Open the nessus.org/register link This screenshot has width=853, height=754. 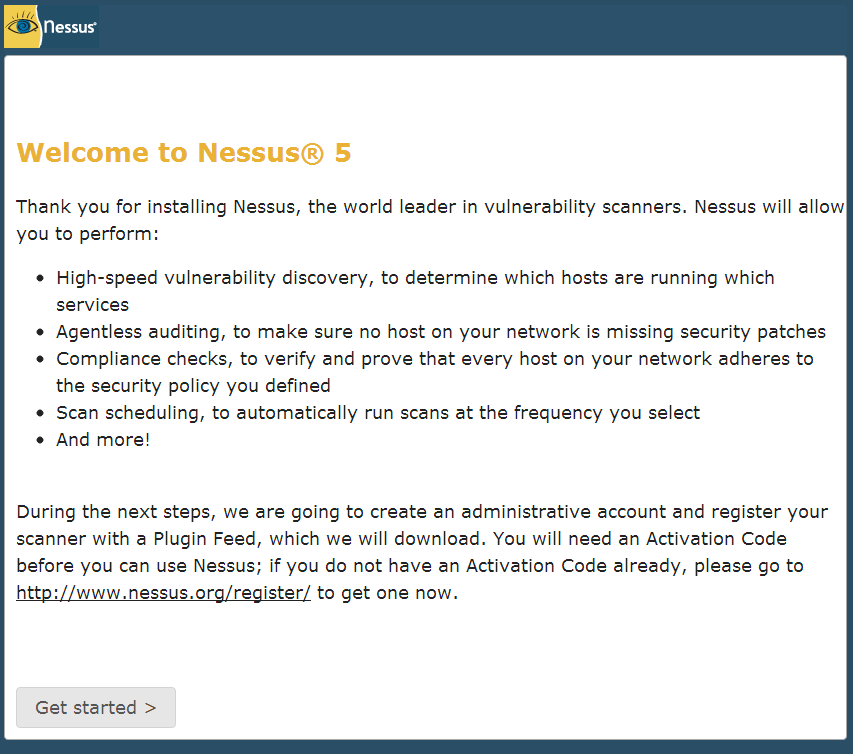pos(163,593)
